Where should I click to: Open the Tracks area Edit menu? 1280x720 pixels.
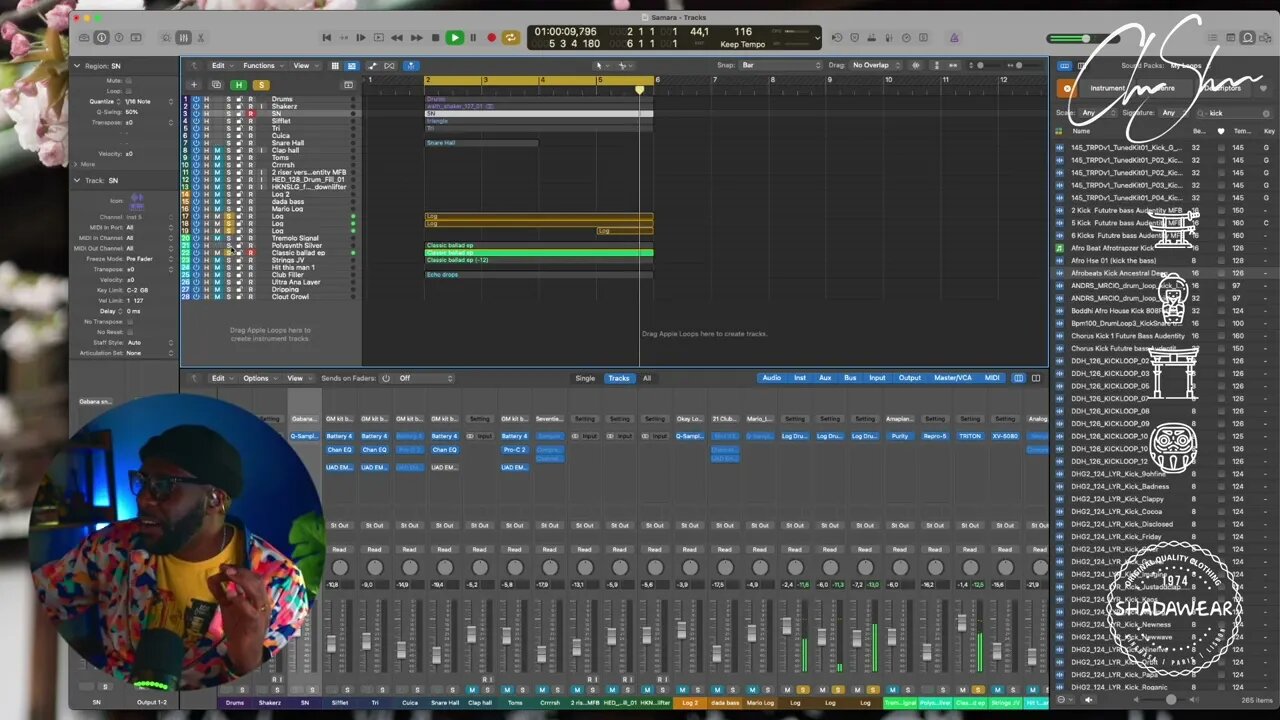[x=222, y=66]
